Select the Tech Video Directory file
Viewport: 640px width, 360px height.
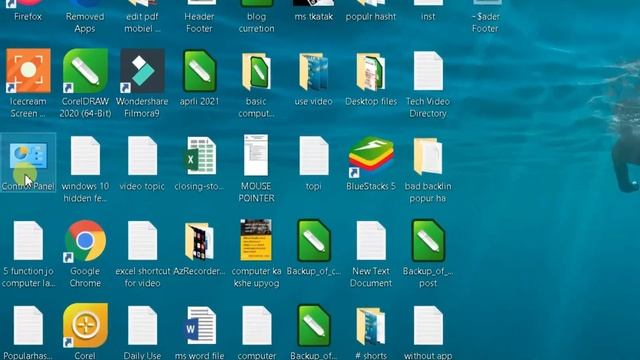pos(428,71)
